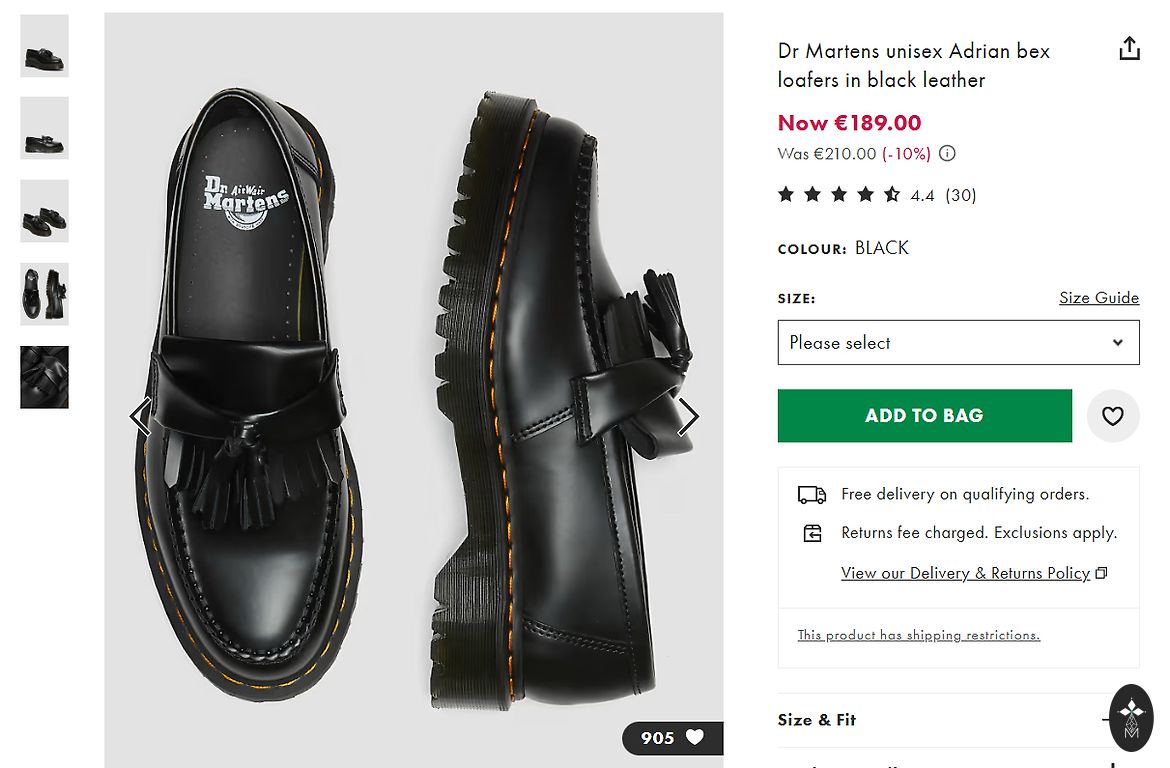Select the third thumbnail showing shoe pair

[45, 211]
